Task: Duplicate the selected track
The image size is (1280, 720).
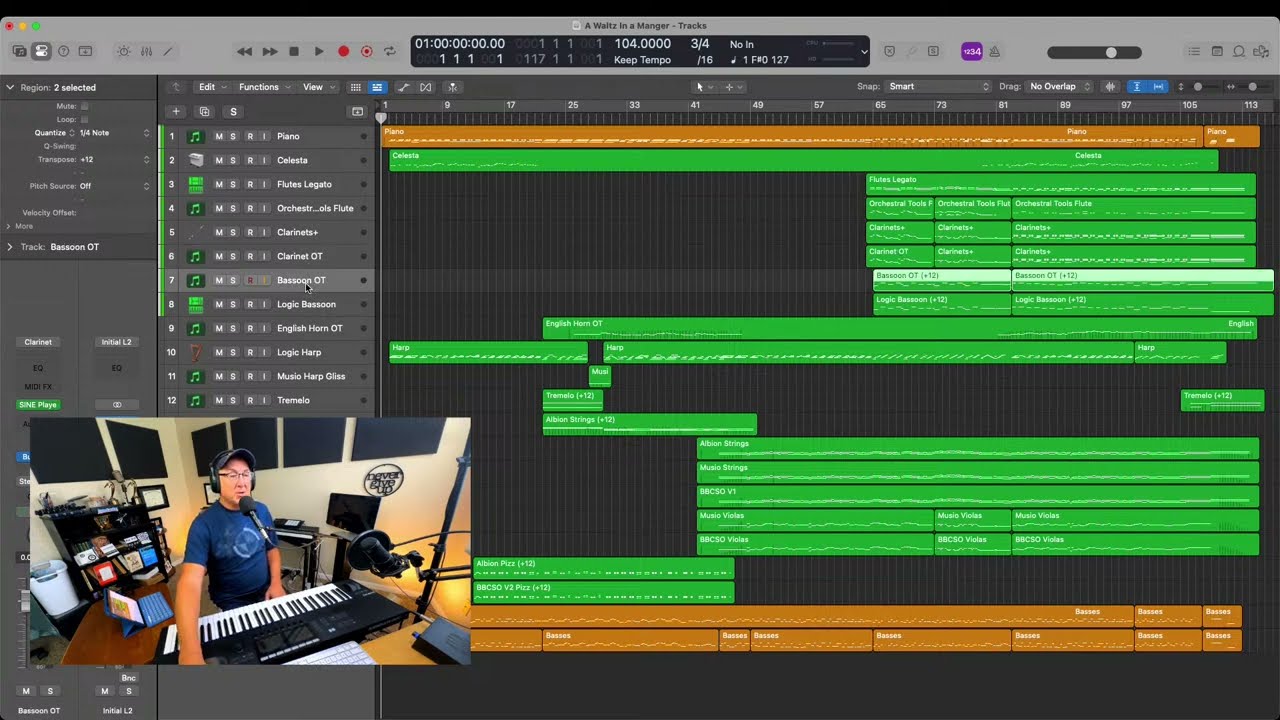Action: coord(204,112)
